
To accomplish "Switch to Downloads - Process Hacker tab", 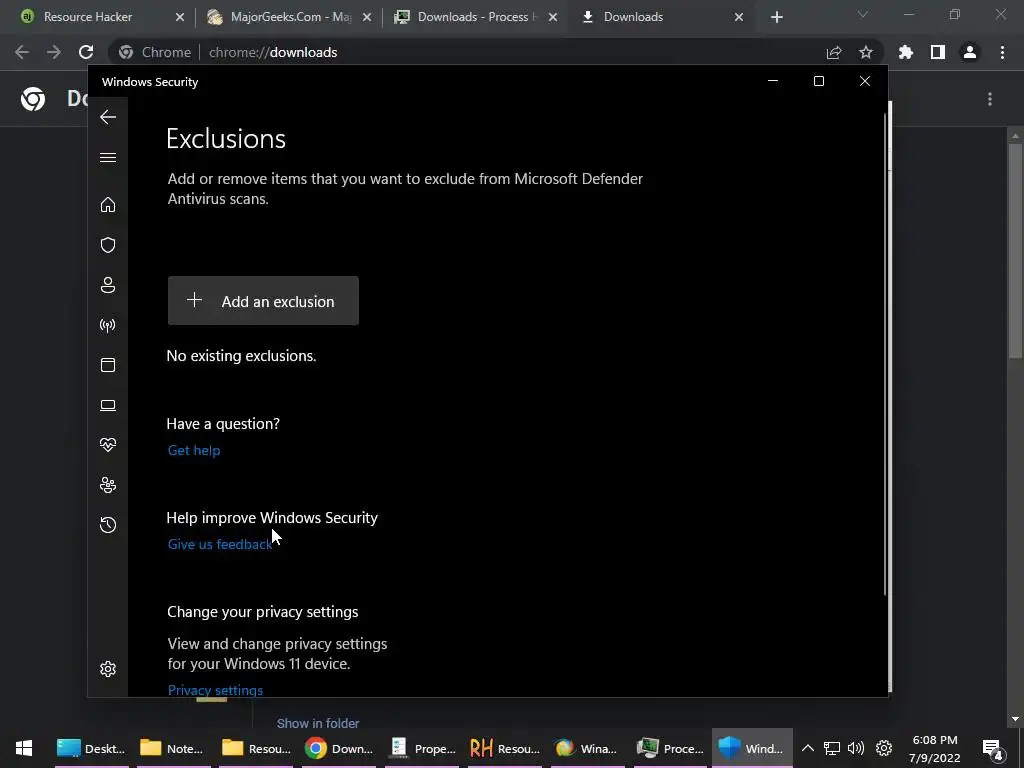I will [x=477, y=17].
